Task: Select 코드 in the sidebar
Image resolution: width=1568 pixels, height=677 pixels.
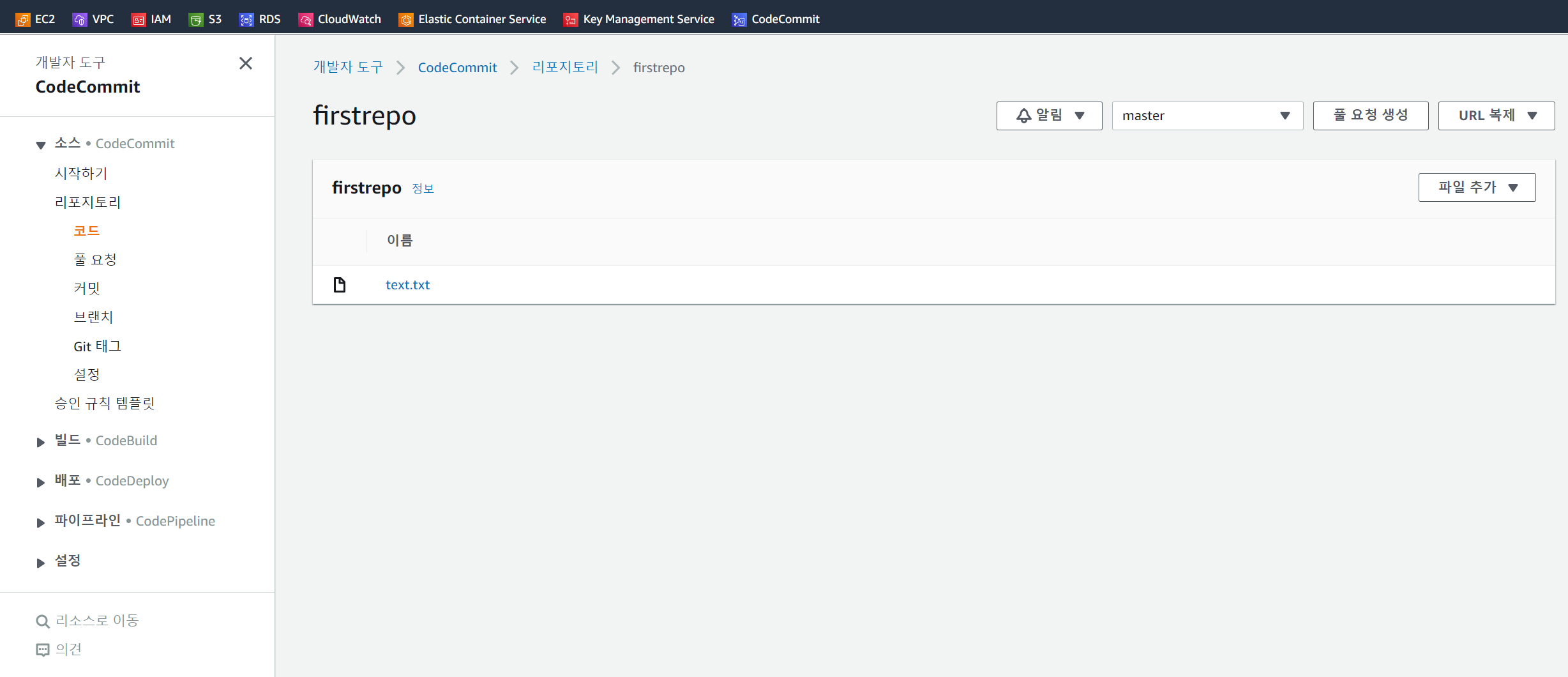Action: click(x=87, y=231)
